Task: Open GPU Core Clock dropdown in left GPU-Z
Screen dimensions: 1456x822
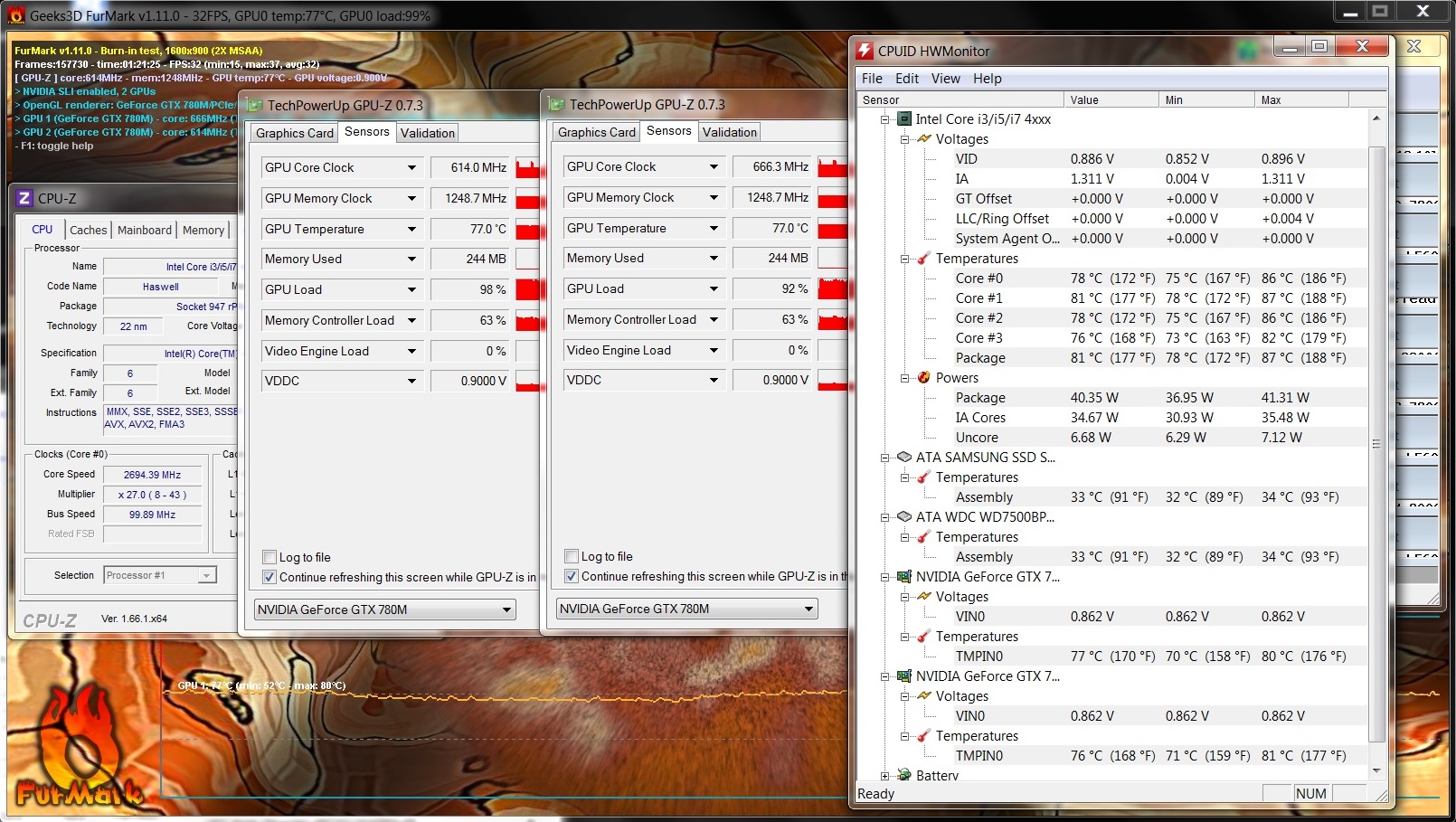Action: point(411,167)
